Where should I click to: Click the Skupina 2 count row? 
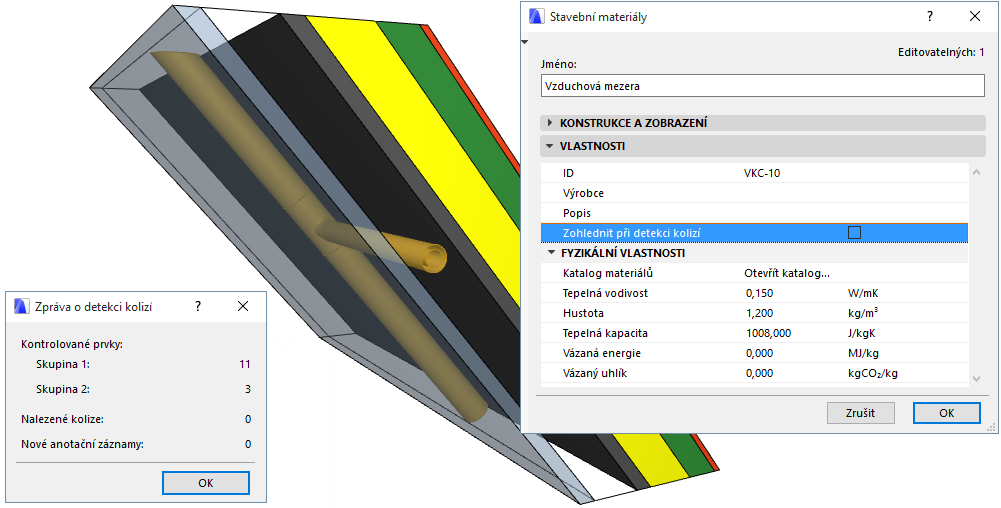pos(143,389)
